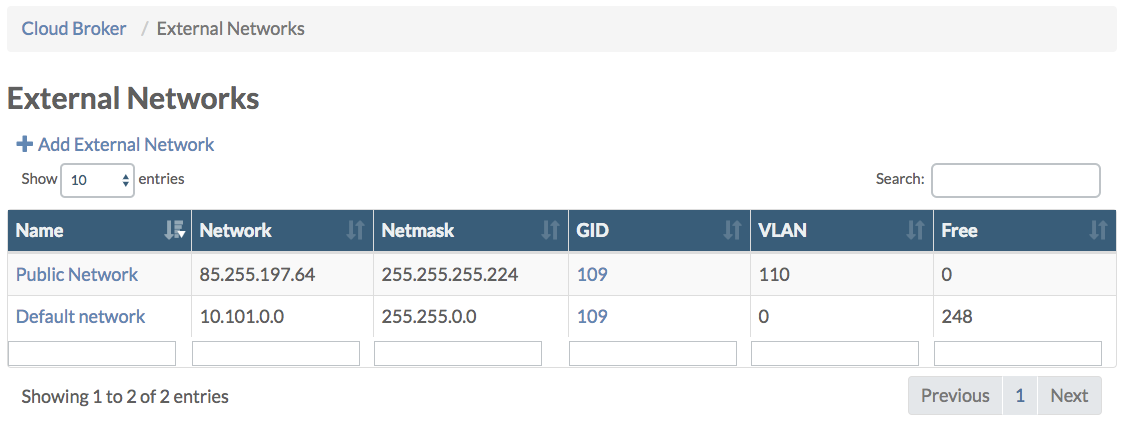Viewport: 1129px width, 425px height.
Task: Go to the Next page
Action: click(x=1068, y=395)
